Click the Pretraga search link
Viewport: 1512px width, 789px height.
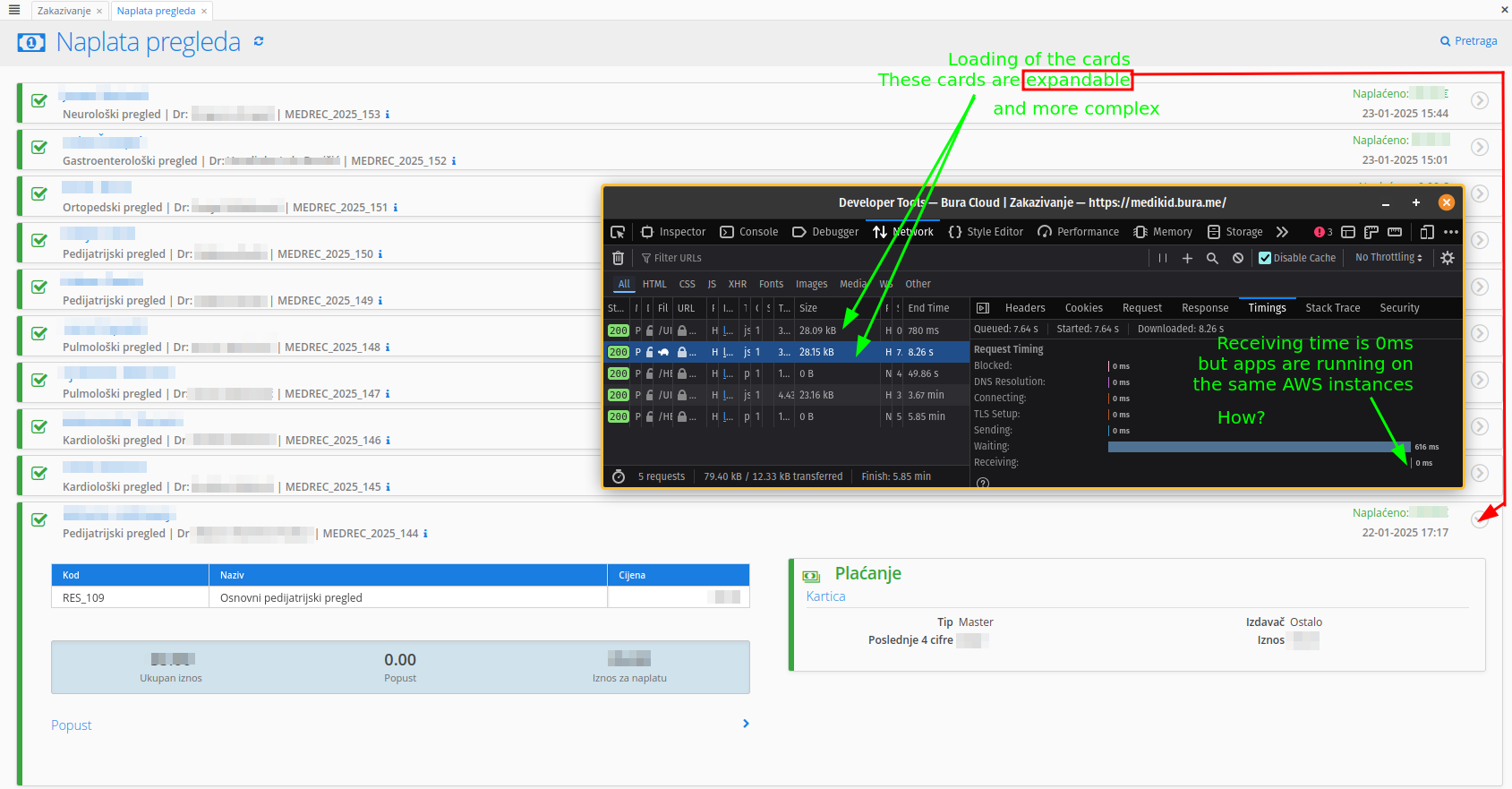pyautogui.click(x=1469, y=41)
